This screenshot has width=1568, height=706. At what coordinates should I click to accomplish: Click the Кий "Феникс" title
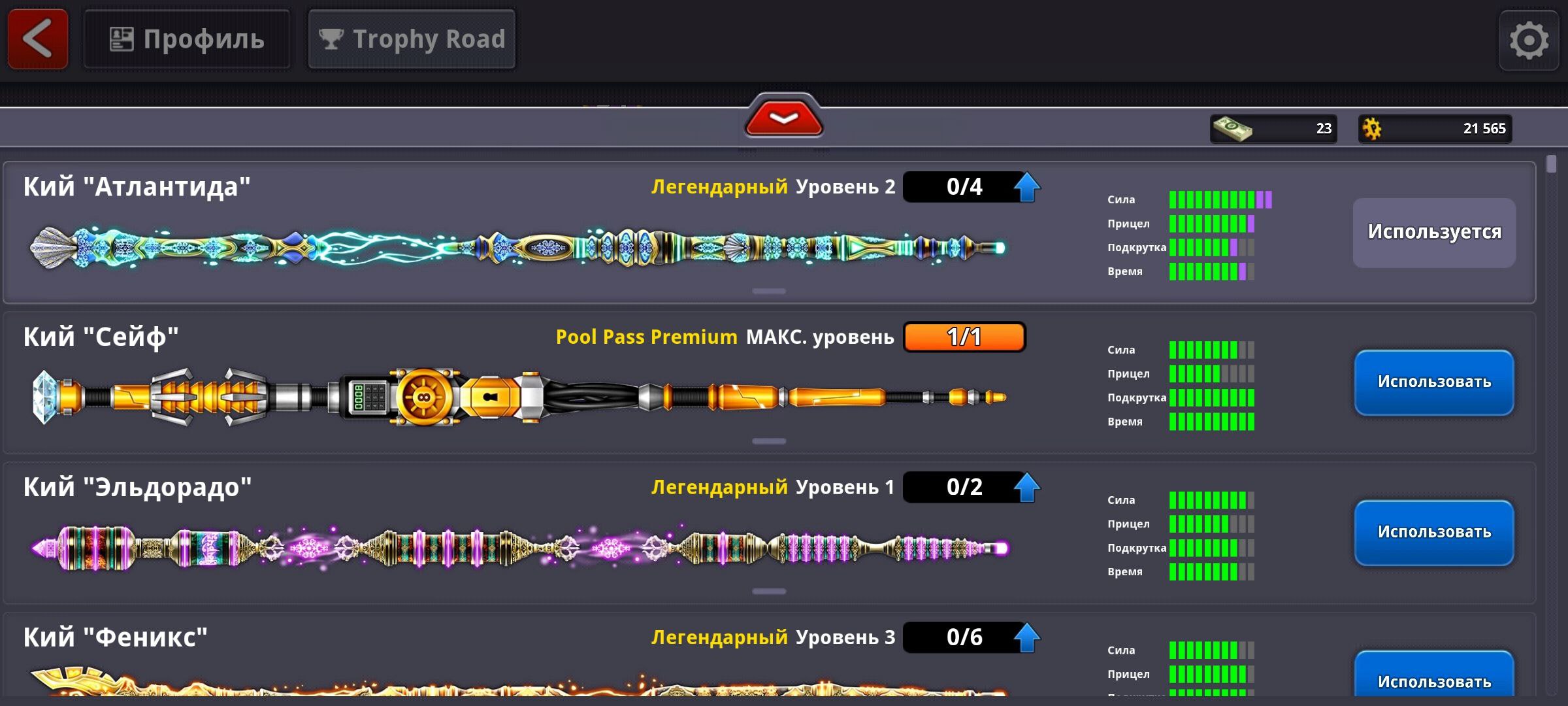(x=116, y=638)
